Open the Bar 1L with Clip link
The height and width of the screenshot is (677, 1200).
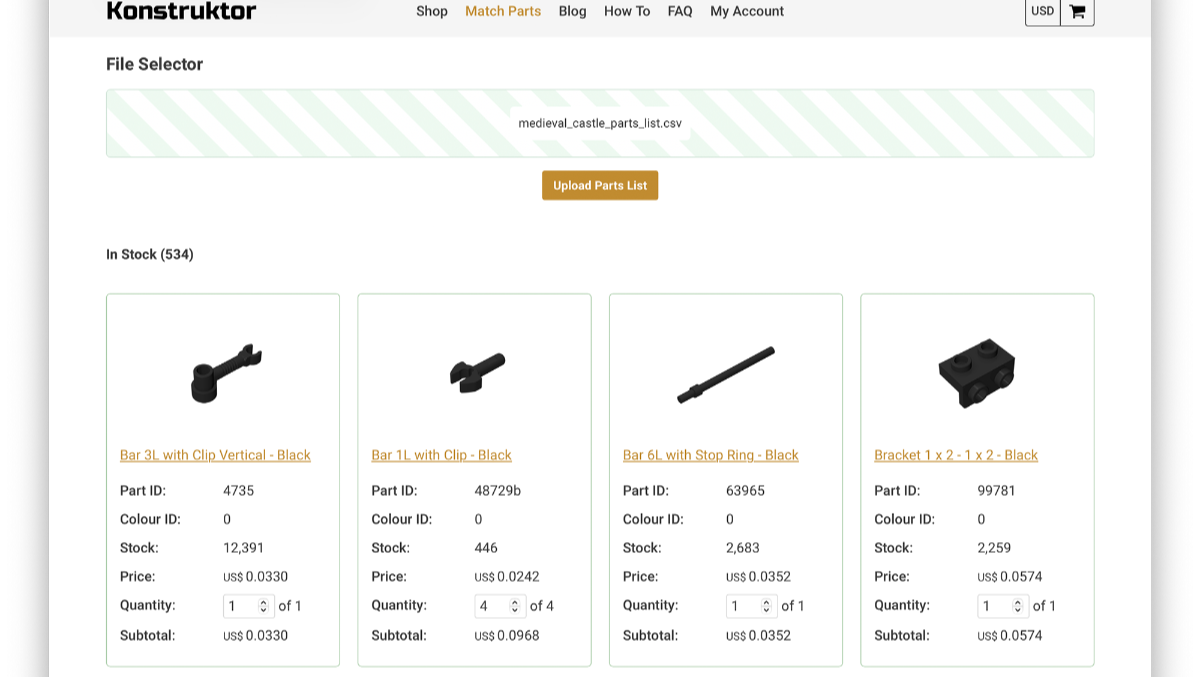[441, 455]
